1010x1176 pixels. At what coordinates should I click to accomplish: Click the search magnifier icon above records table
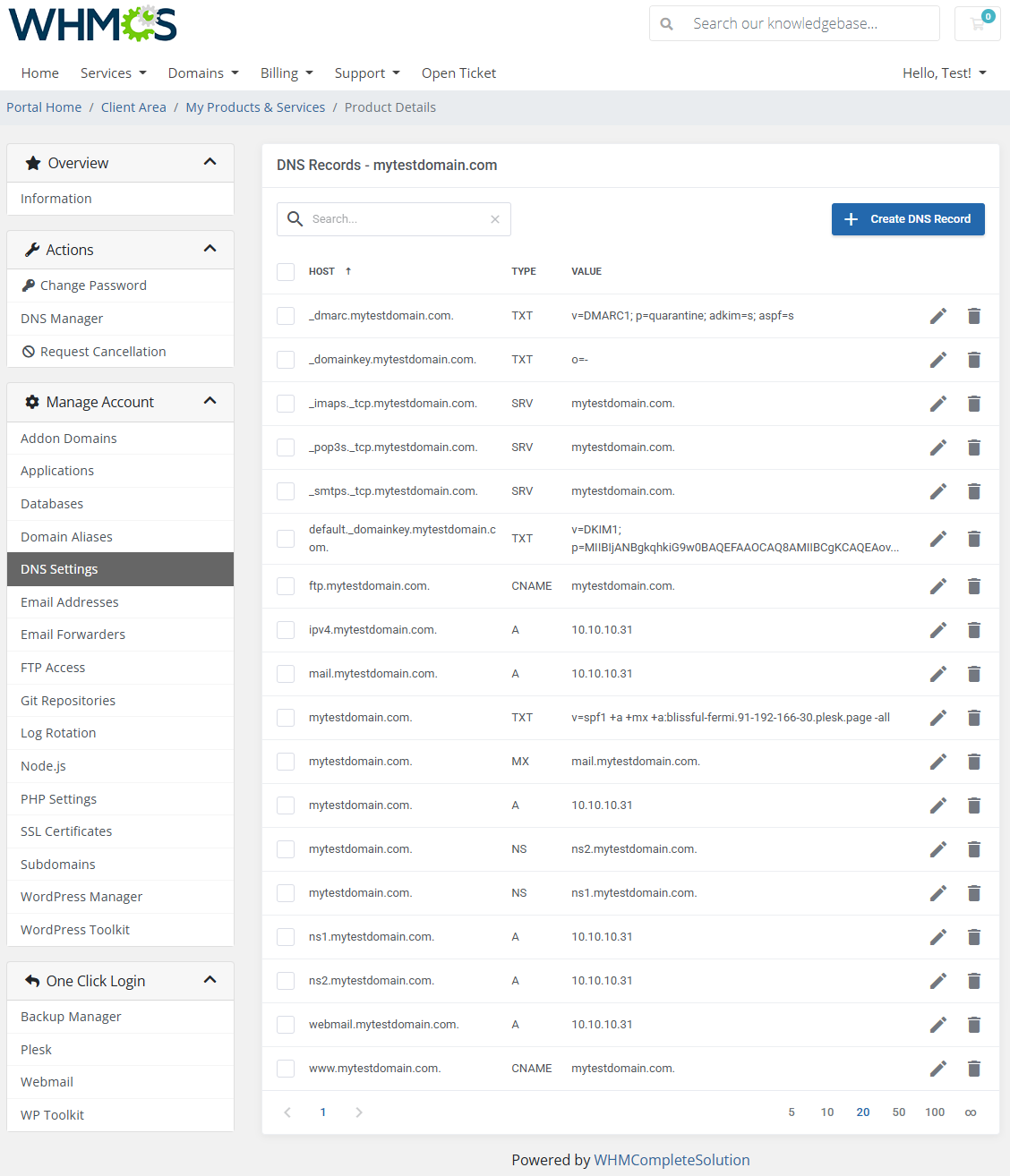[295, 218]
